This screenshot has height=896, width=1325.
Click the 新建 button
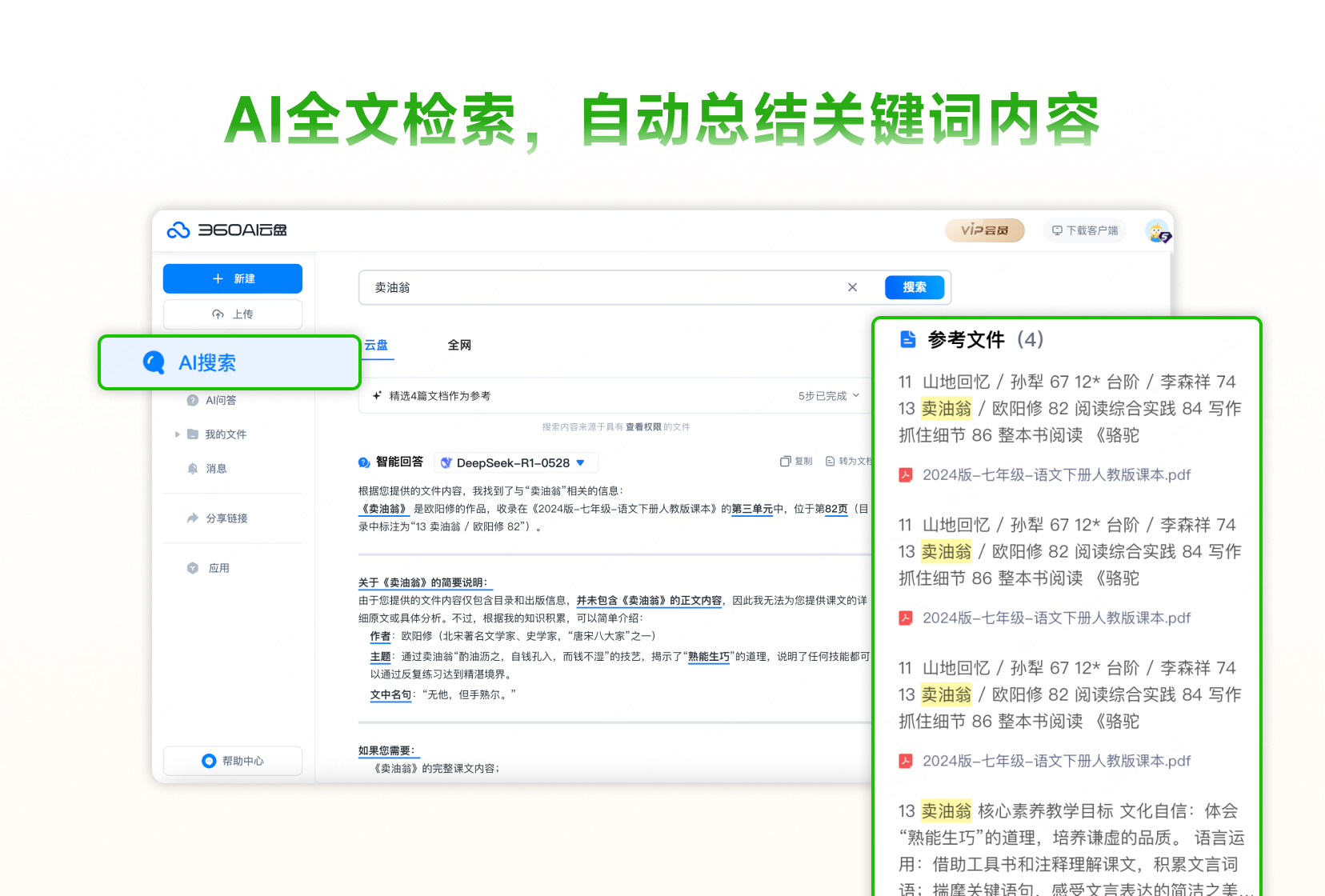(x=233, y=278)
